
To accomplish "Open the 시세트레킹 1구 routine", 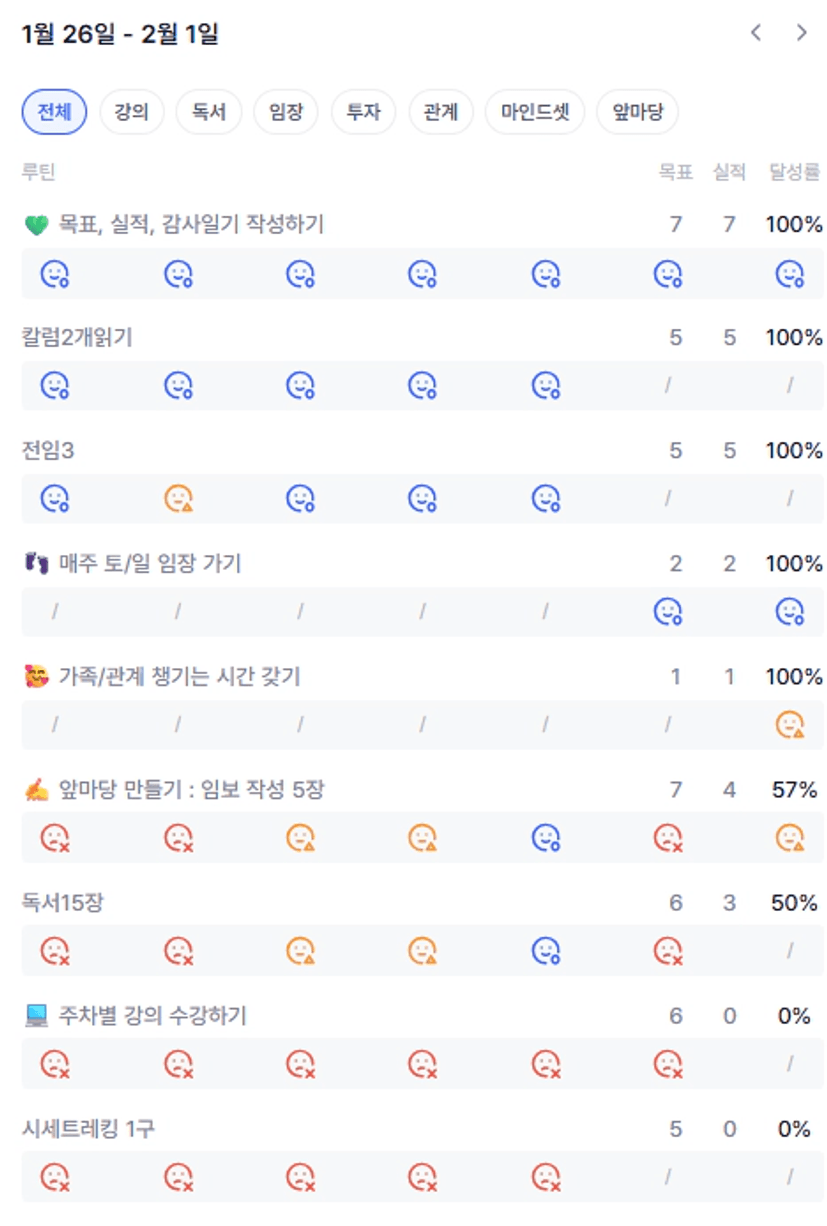I will point(88,1129).
